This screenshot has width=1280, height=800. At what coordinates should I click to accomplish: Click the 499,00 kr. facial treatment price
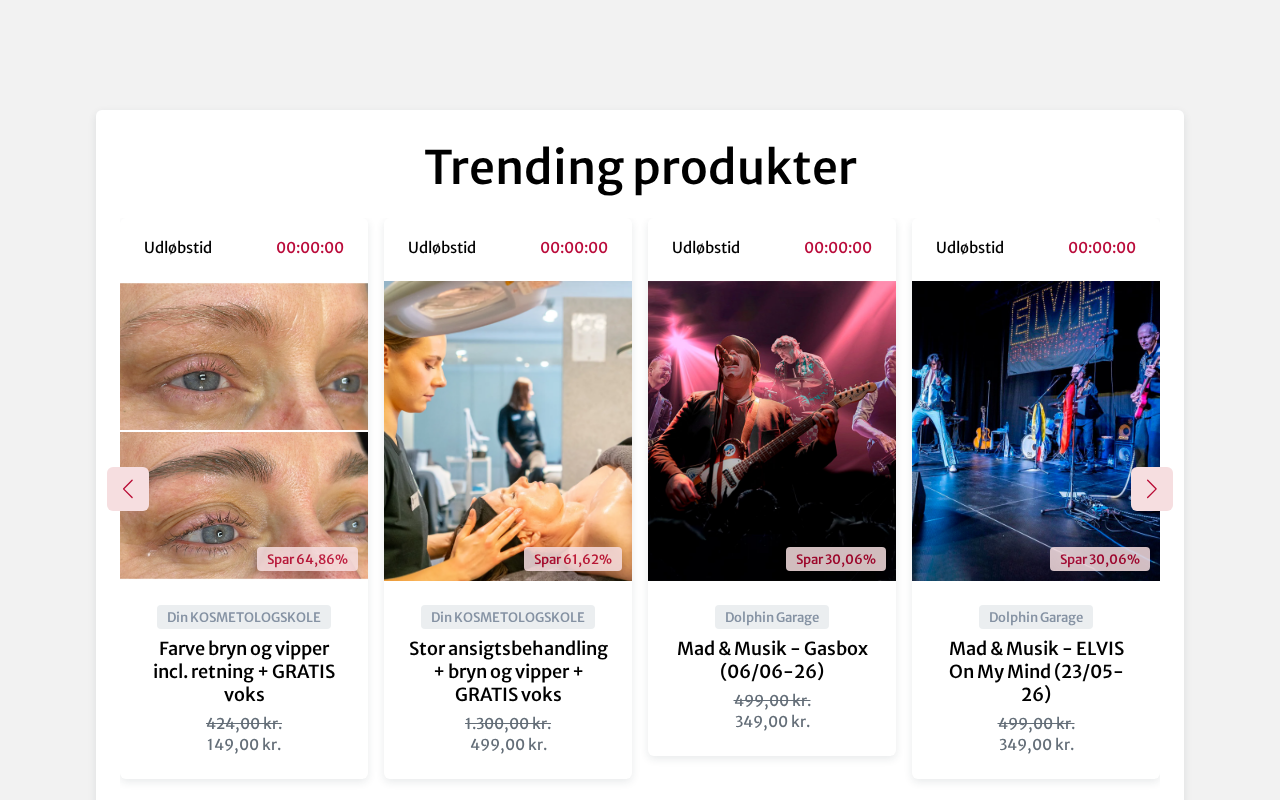point(508,745)
